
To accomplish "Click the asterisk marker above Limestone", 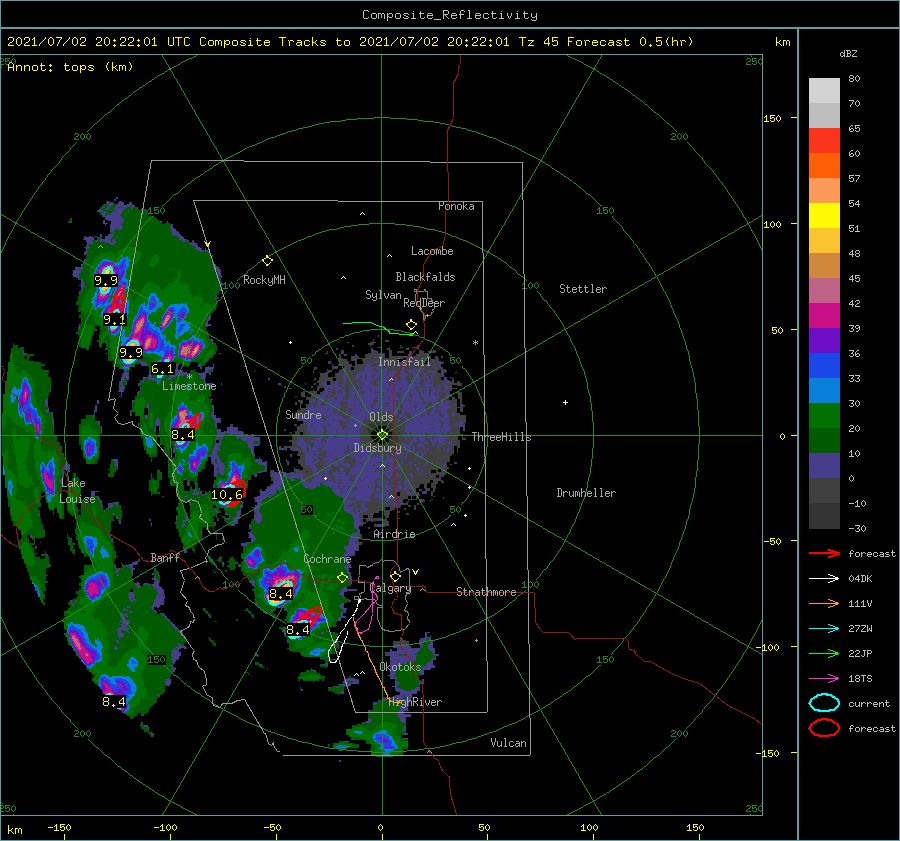I will 189,377.
